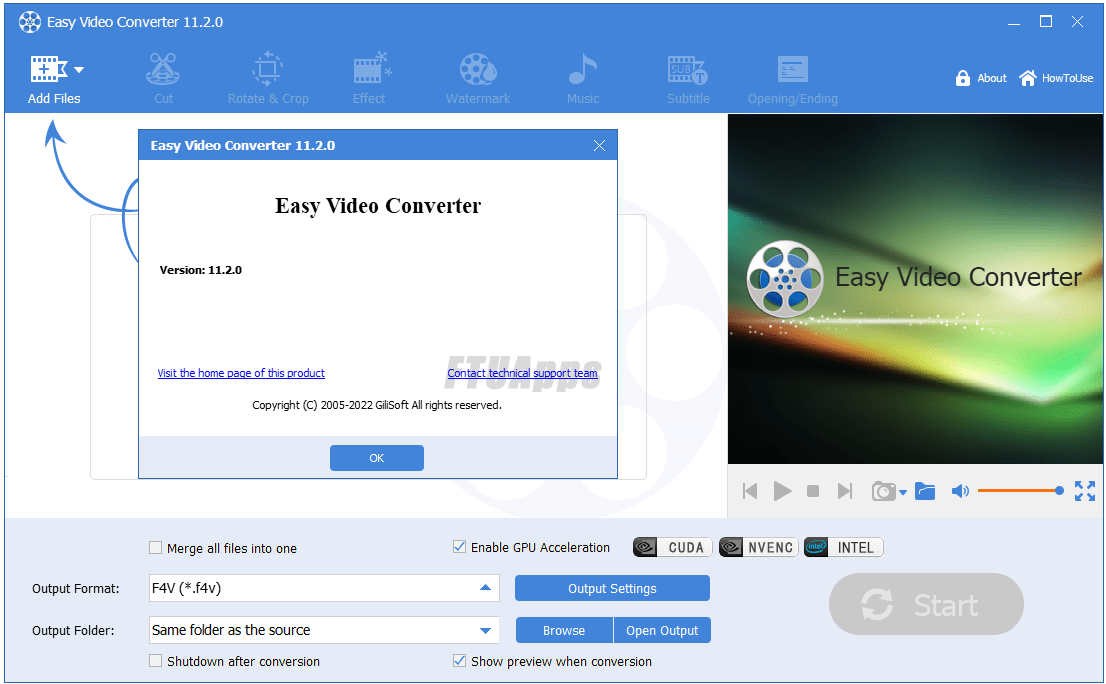Expand the Add Files dropdown arrow
Screen dimensions: 1106x684
click(x=79, y=70)
